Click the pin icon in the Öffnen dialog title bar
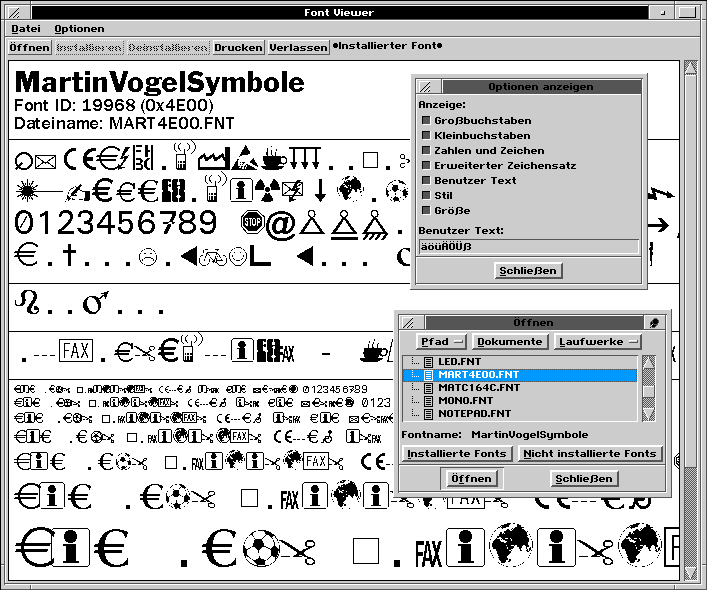Image resolution: width=707 pixels, height=590 pixels. tap(654, 322)
